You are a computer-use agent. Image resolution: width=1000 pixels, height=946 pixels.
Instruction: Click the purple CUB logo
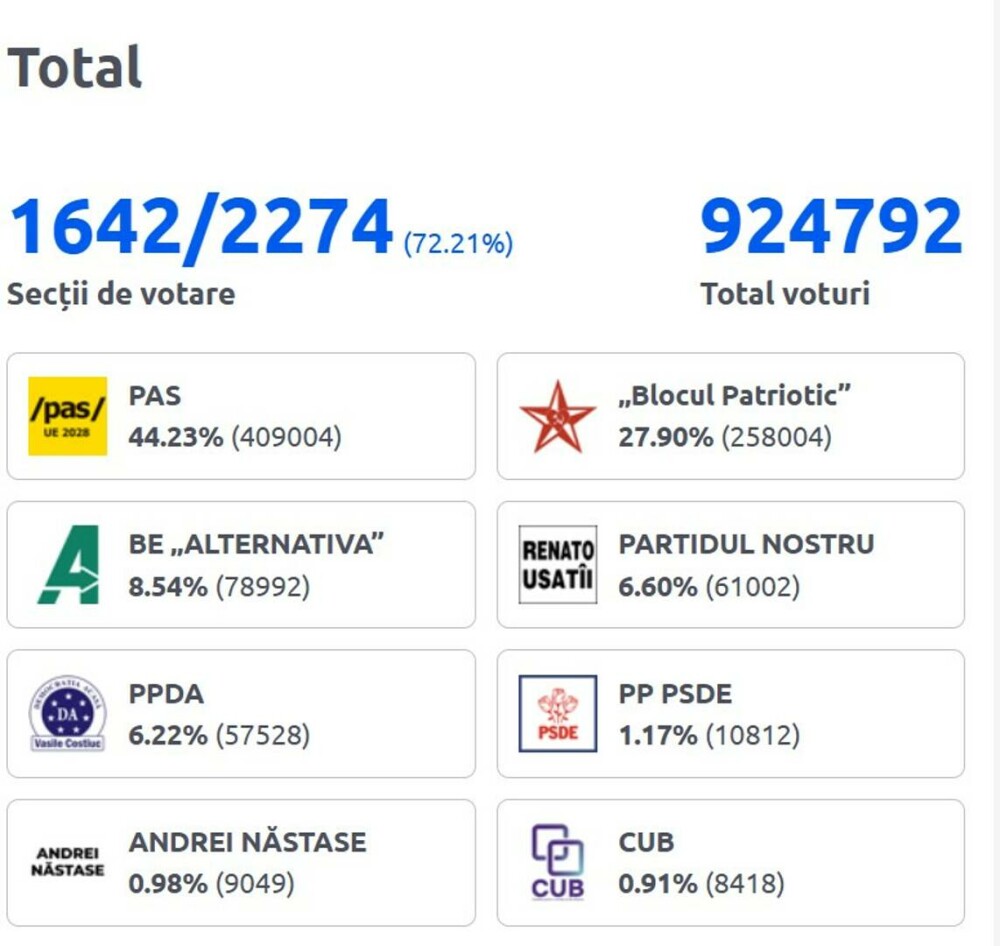point(557,862)
